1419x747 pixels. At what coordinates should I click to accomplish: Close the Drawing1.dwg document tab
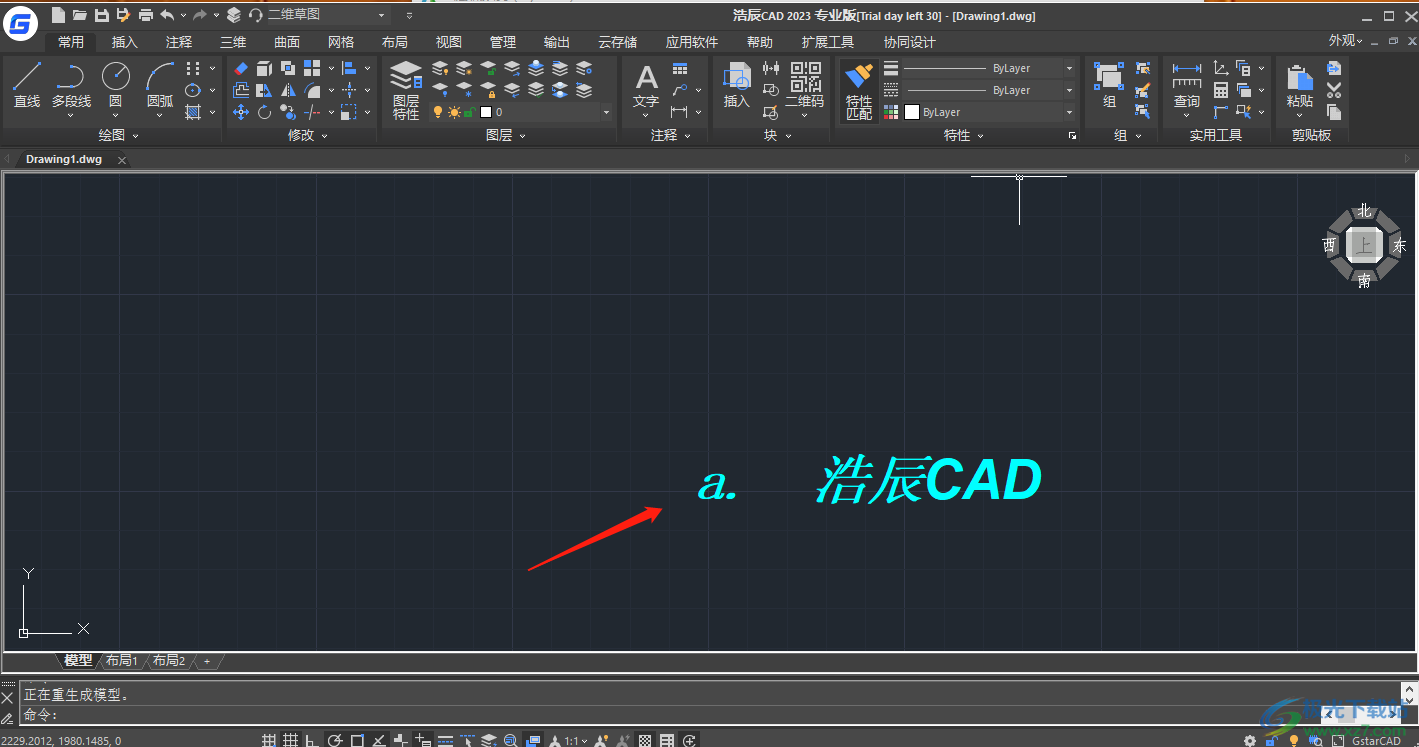point(122,160)
